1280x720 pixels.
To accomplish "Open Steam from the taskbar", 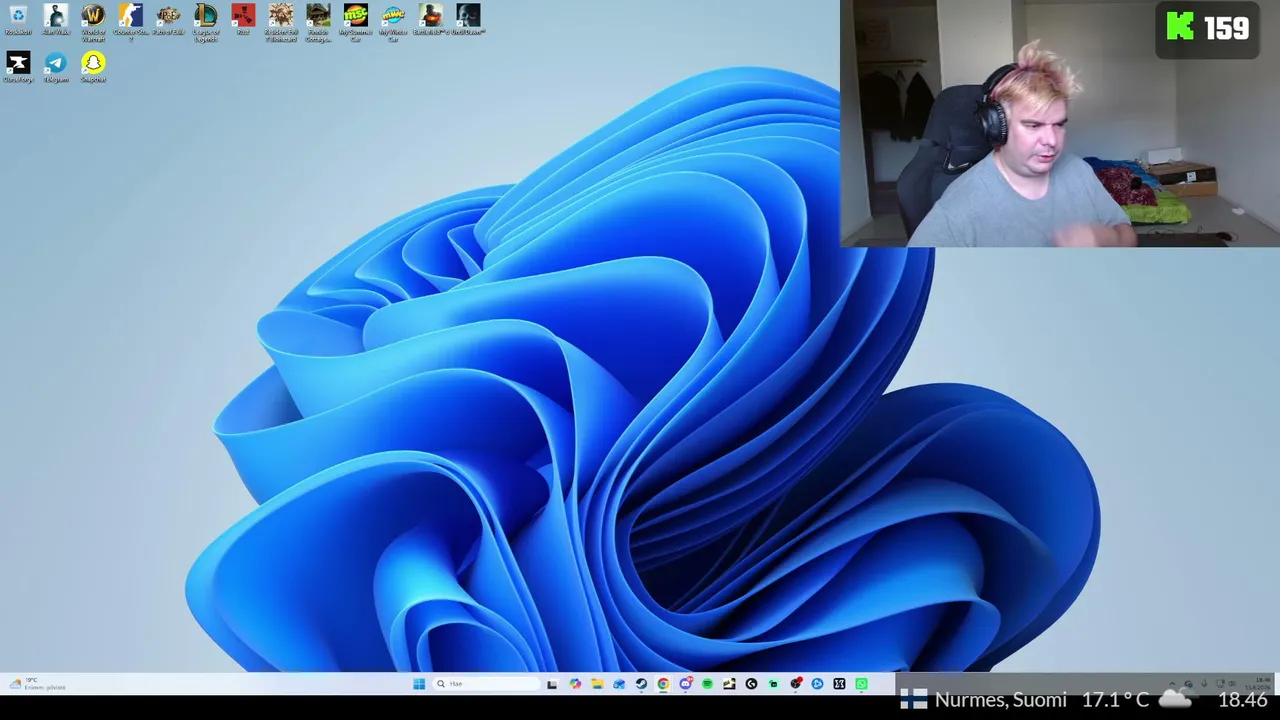I will click(641, 684).
